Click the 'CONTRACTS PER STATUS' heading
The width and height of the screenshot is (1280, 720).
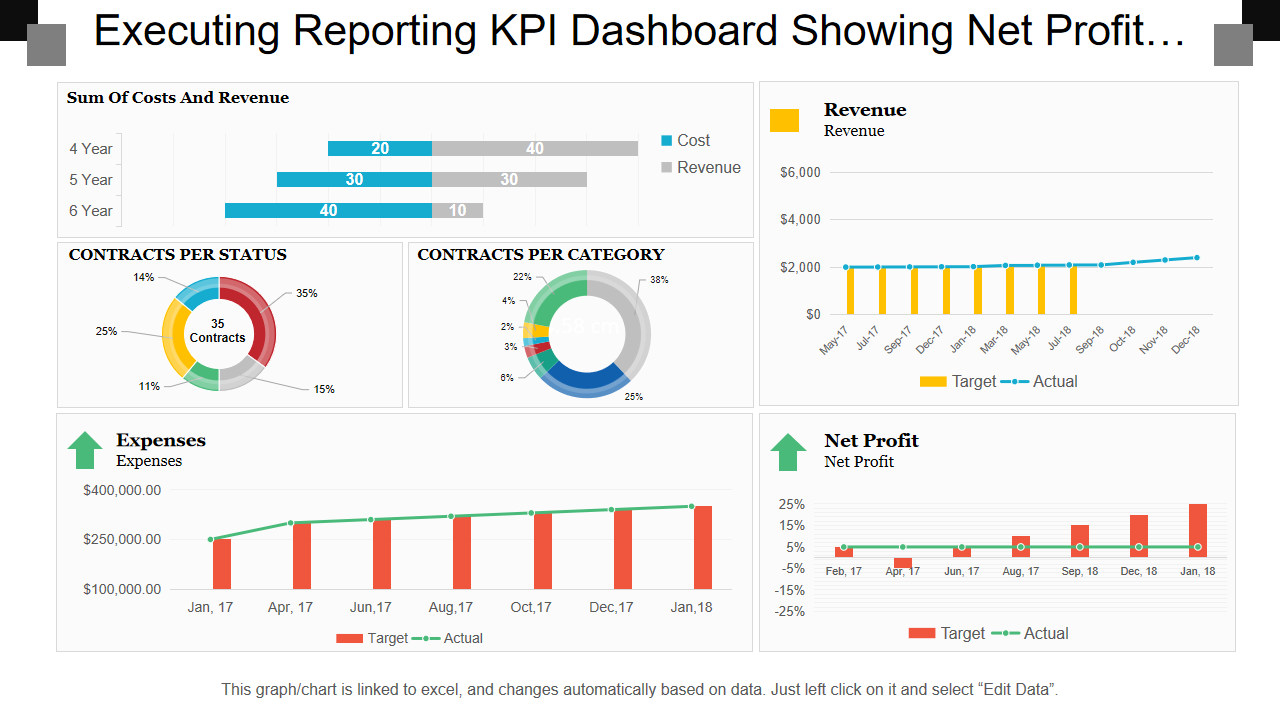pos(178,255)
